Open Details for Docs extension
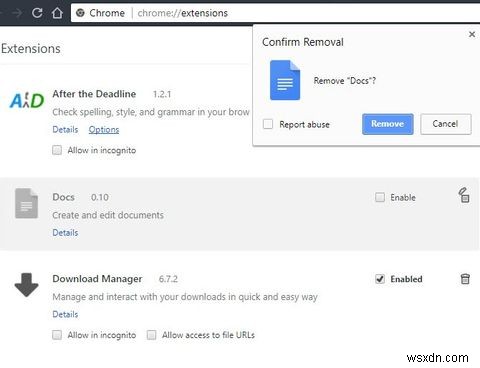This screenshot has width=480, height=368. pos(65,232)
